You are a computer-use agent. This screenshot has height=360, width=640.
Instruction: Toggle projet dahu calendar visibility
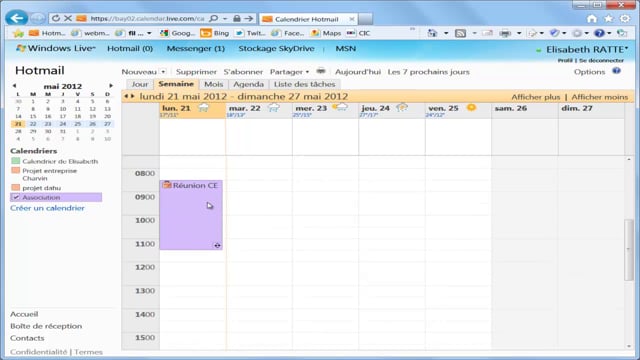click(16, 187)
